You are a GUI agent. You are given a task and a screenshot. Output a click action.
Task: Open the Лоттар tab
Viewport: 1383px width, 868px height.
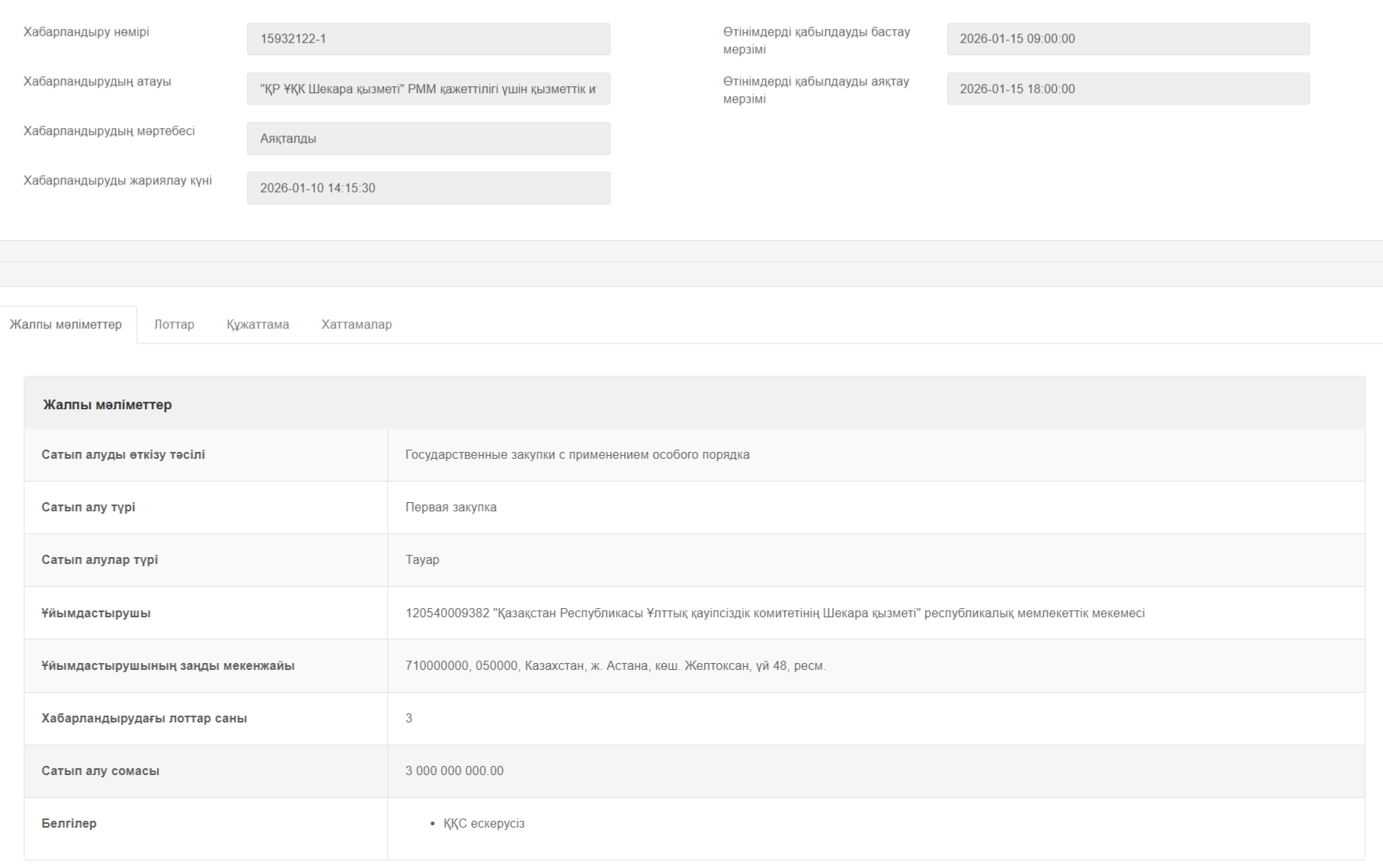coord(174,325)
